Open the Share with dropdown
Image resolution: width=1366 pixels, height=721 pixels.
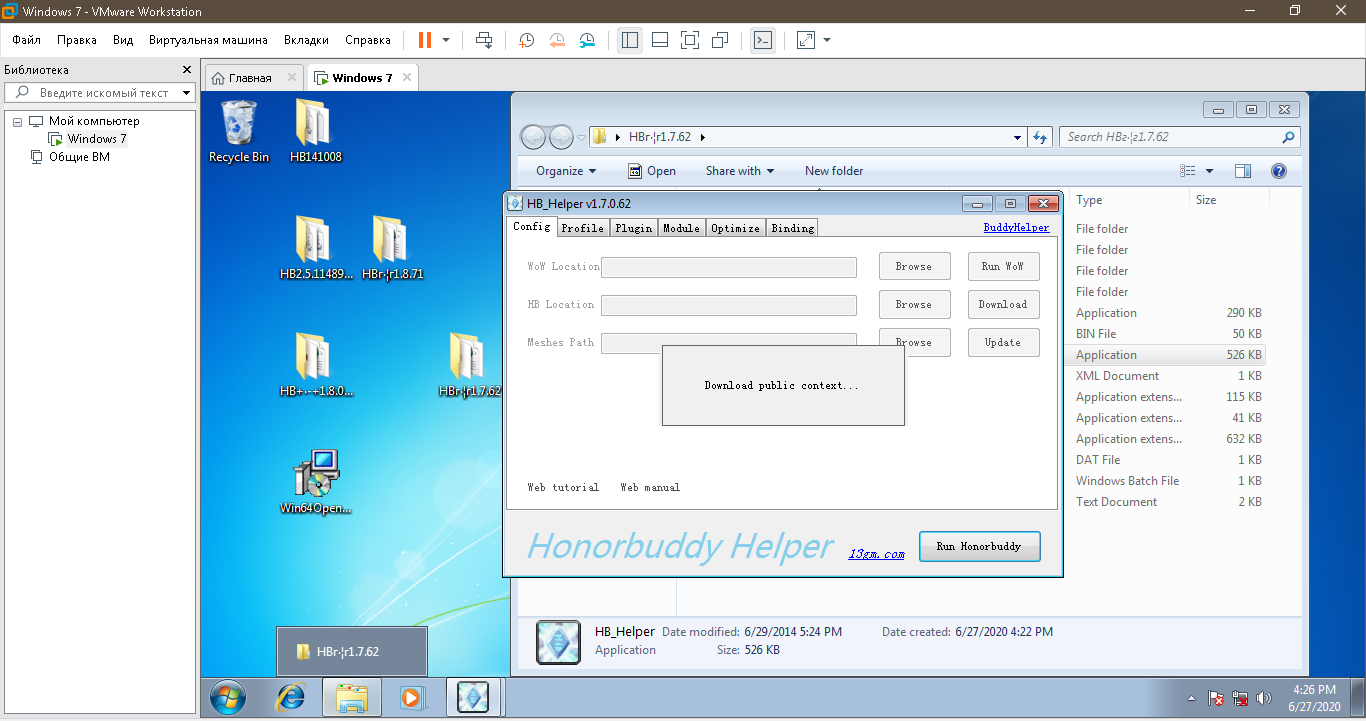[740, 171]
